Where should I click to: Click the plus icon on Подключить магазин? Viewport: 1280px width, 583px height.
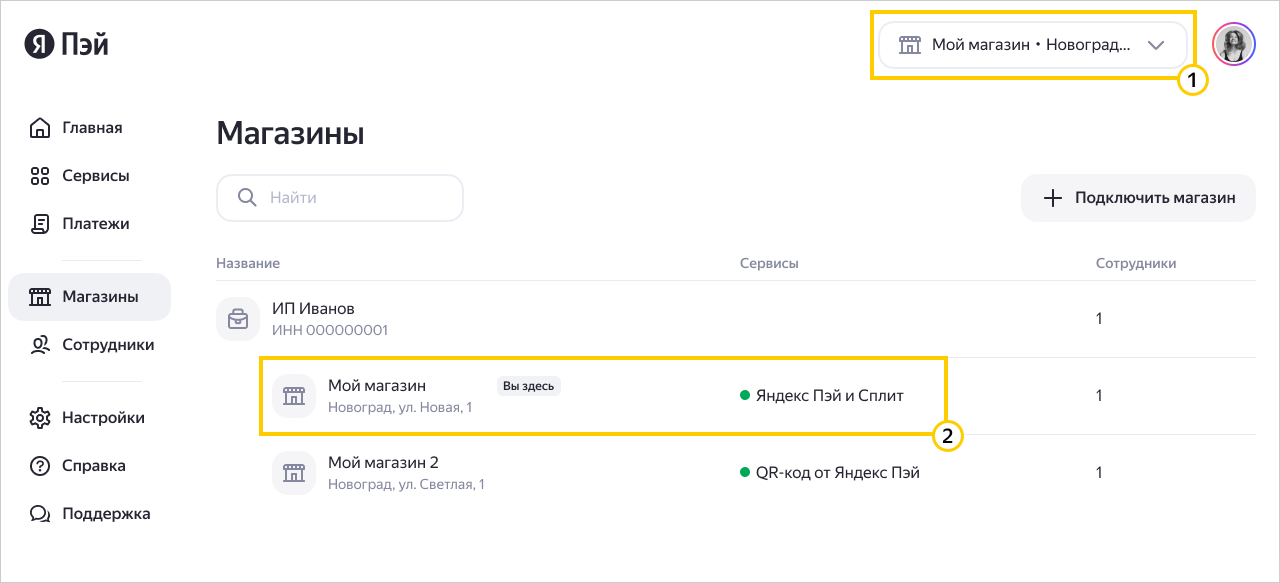point(1052,198)
